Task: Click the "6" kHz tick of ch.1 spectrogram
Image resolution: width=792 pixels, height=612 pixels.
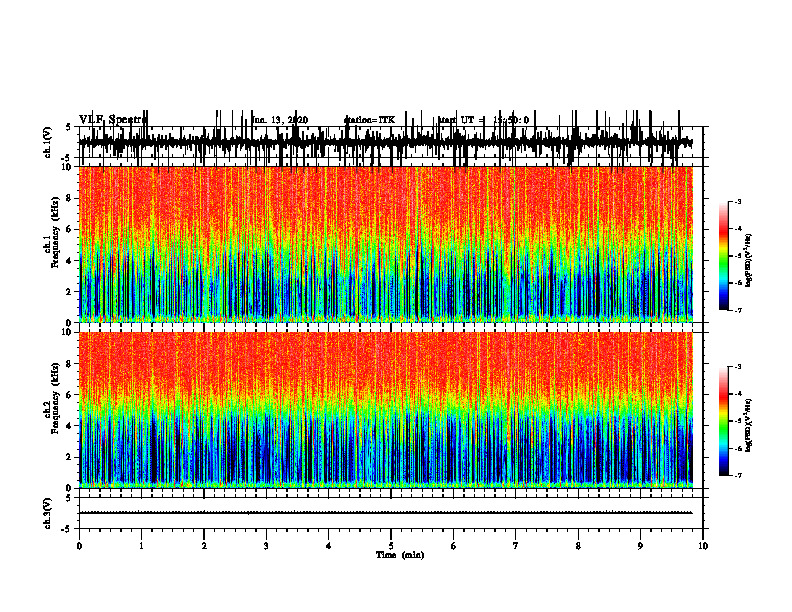Action: (69, 229)
